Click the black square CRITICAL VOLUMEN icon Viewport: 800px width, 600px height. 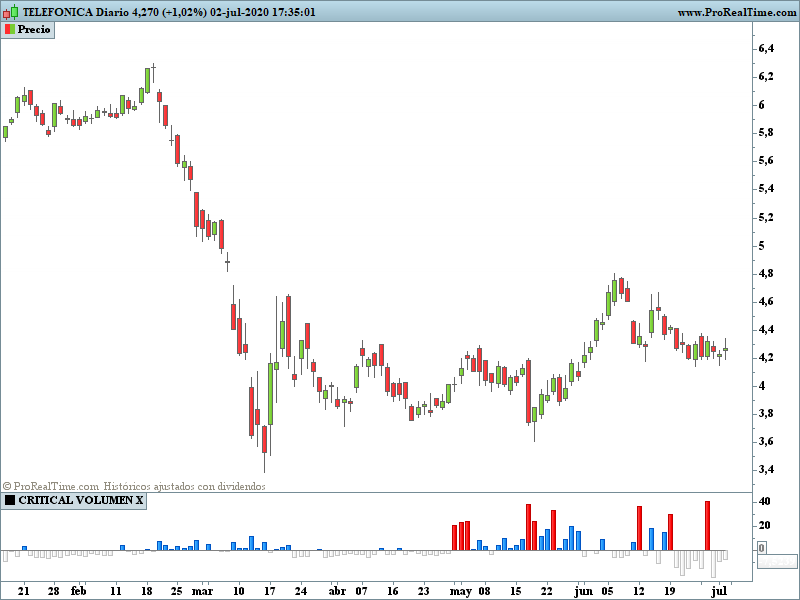pyautogui.click(x=10, y=500)
